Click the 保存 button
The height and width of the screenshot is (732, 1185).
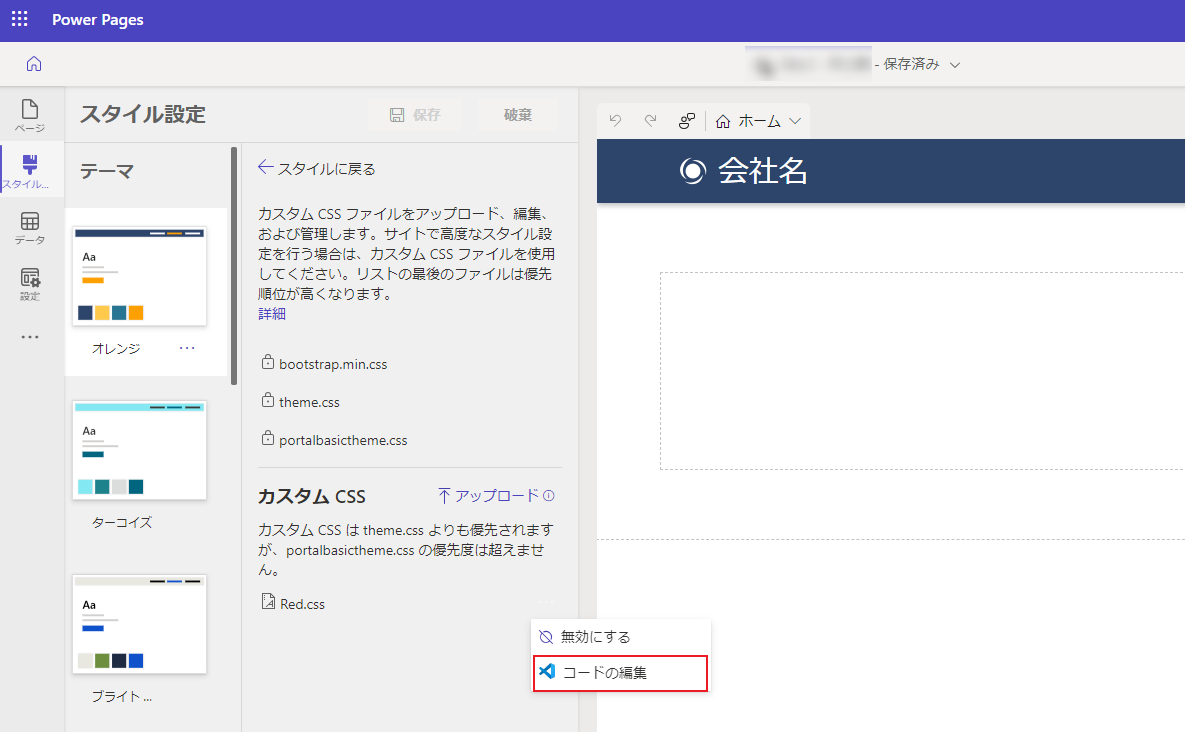coord(415,115)
